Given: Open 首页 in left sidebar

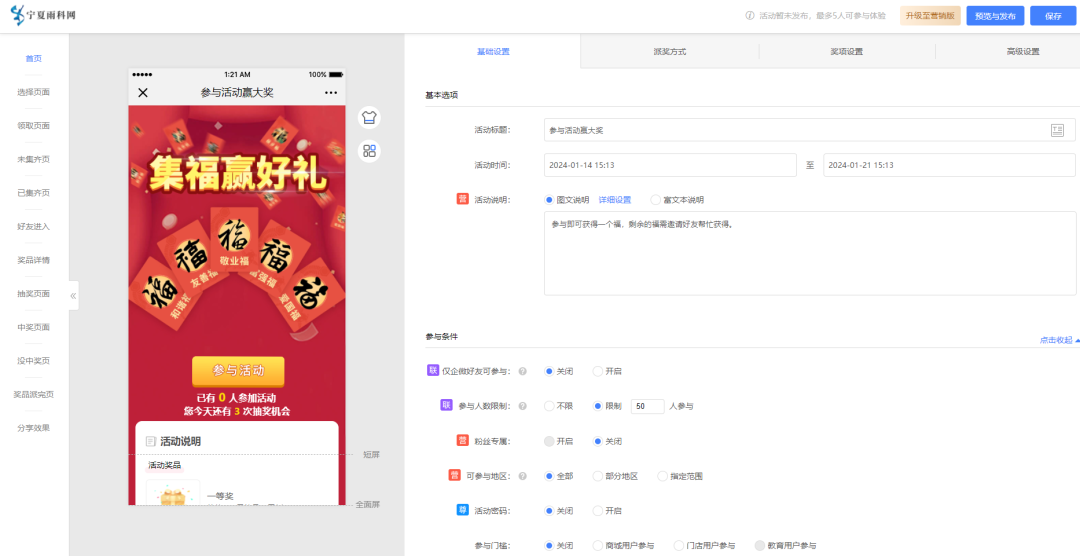Looking at the screenshot, I should point(34,59).
